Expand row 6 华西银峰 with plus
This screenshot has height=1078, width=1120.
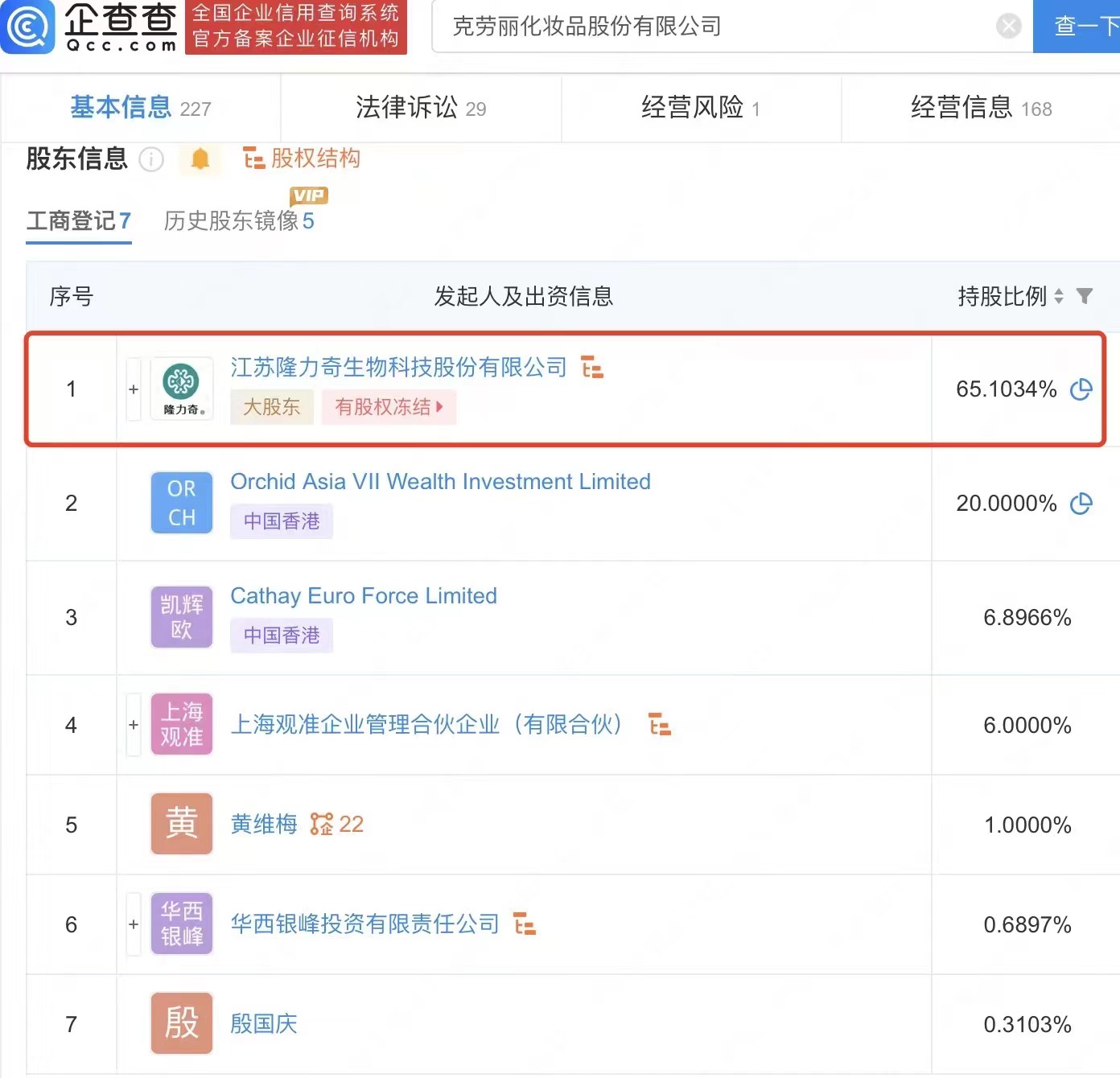(x=134, y=924)
